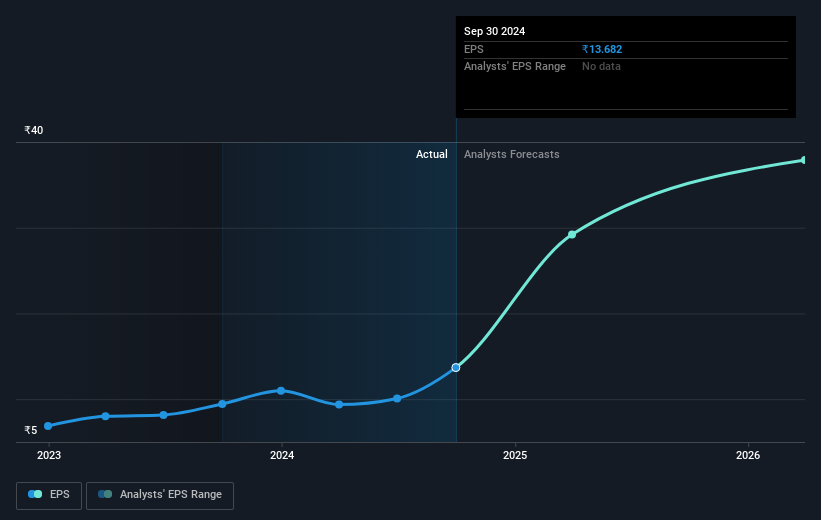Click the ₹40 y-axis label

[x=34, y=130]
